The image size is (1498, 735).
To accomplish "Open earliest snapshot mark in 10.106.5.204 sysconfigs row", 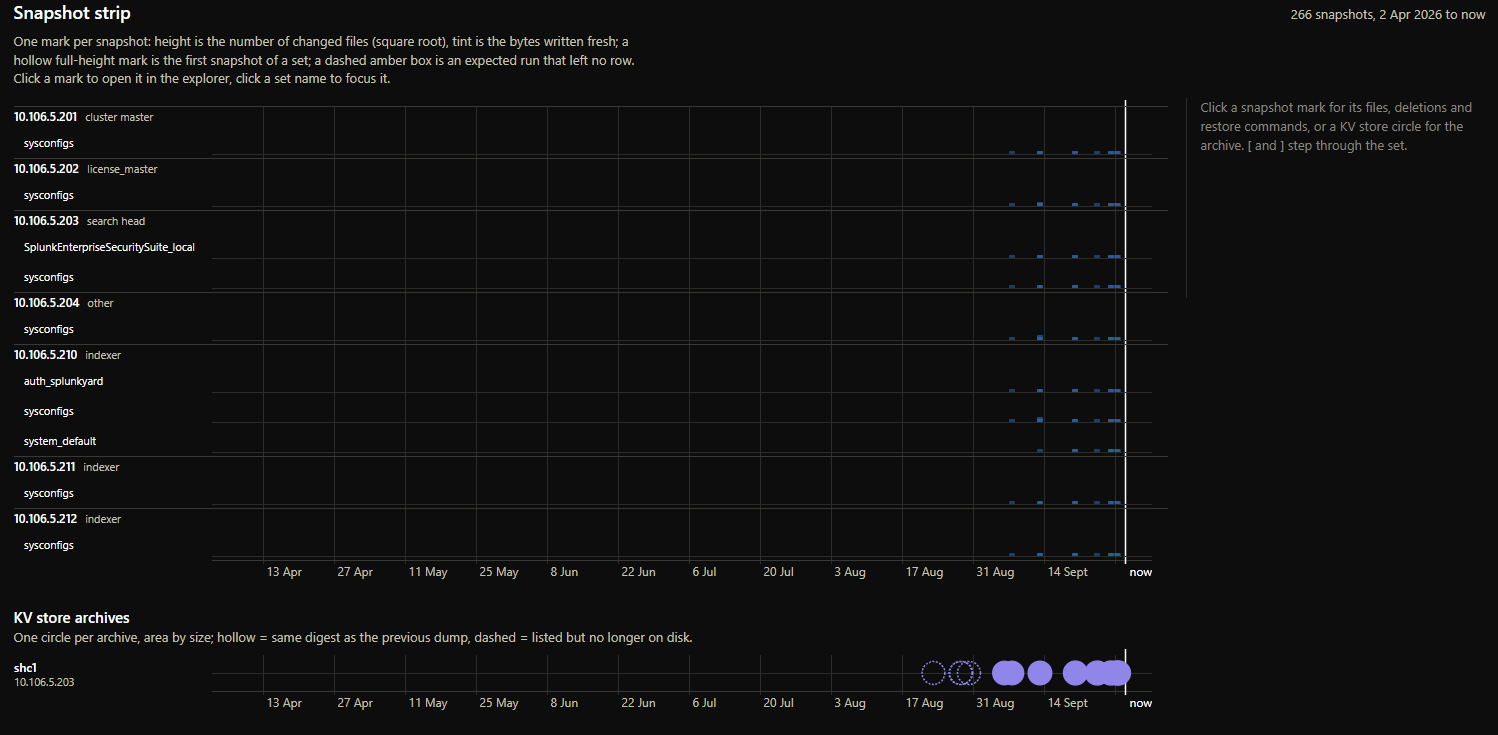I will point(1012,338).
